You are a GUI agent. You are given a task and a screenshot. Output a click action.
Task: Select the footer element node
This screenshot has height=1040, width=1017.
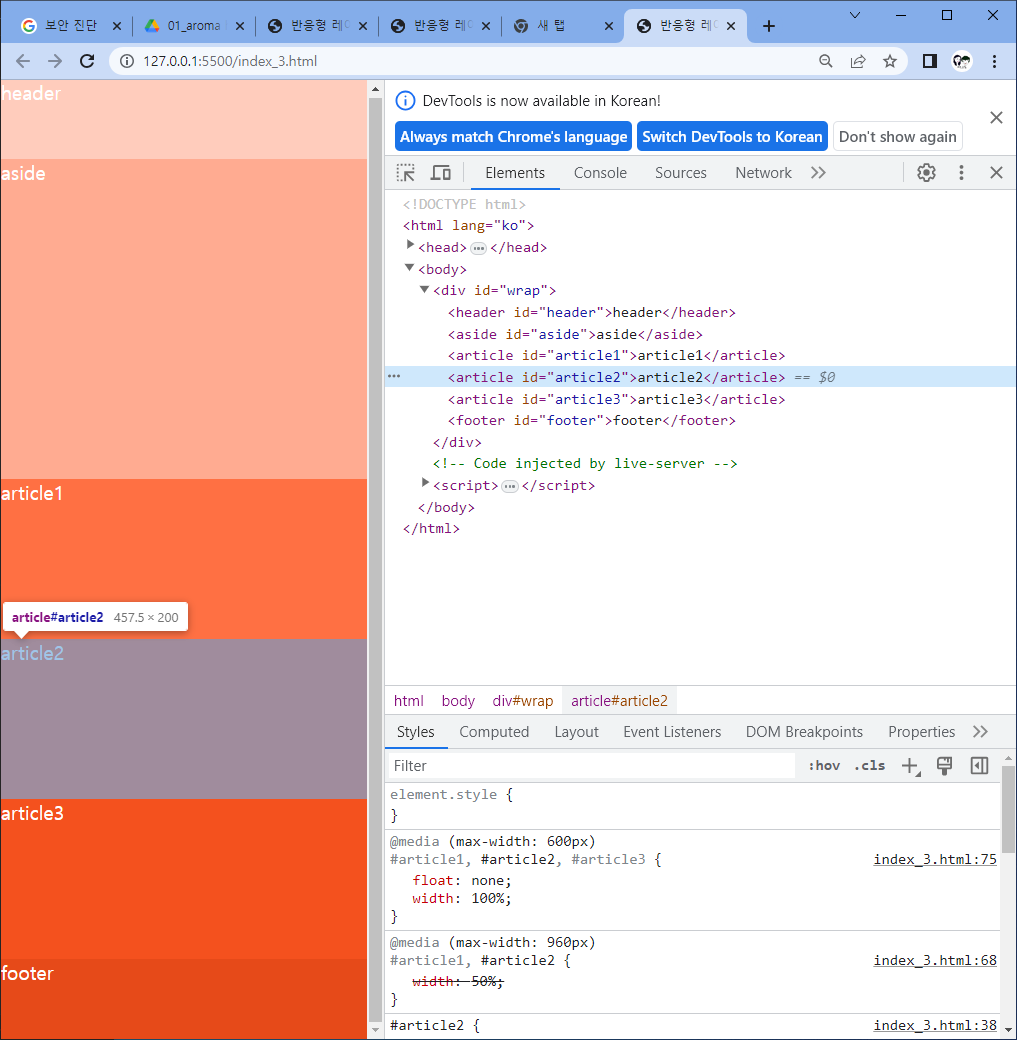[x=591, y=420]
